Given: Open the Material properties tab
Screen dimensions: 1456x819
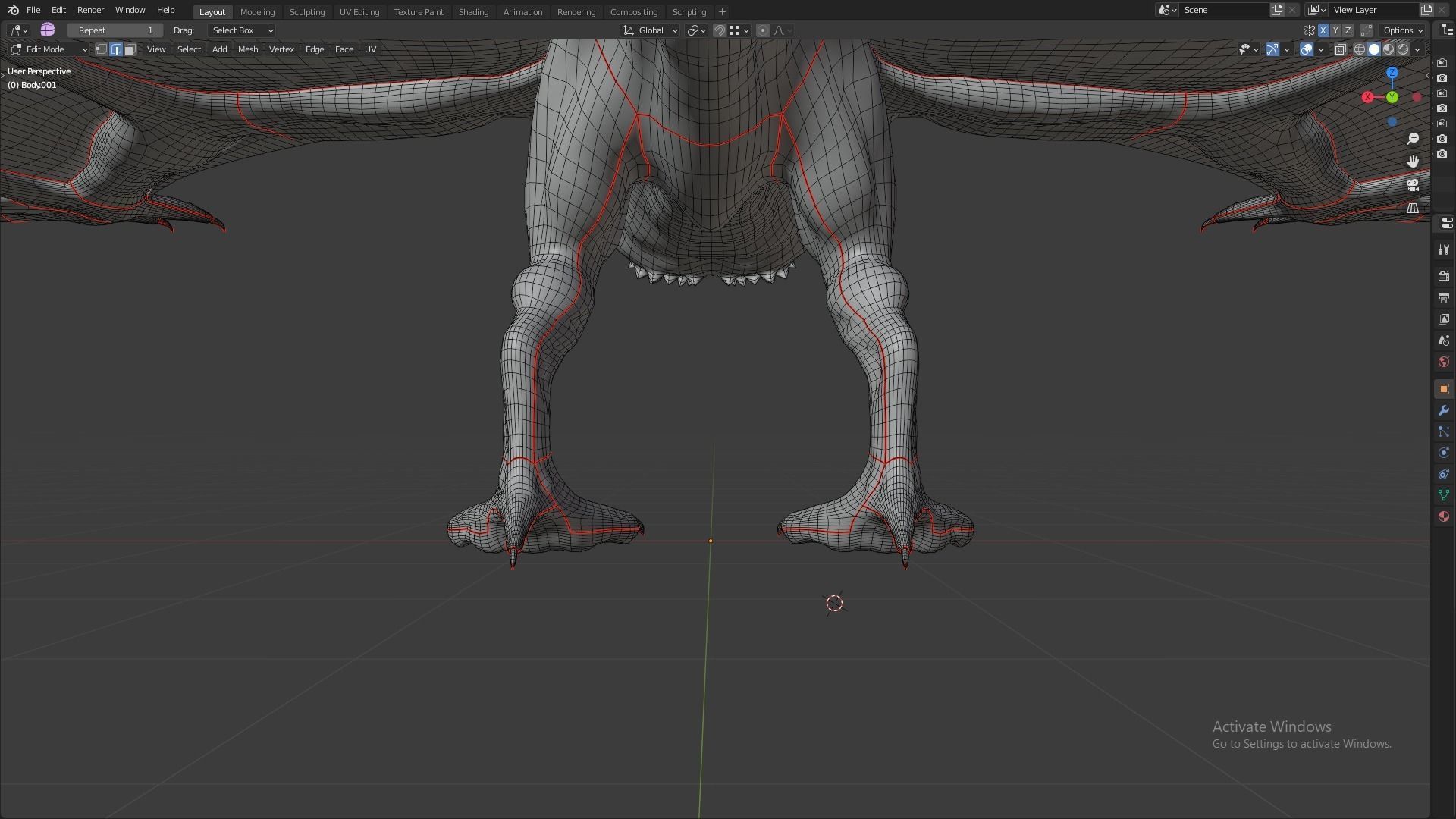Looking at the screenshot, I should [1444, 516].
